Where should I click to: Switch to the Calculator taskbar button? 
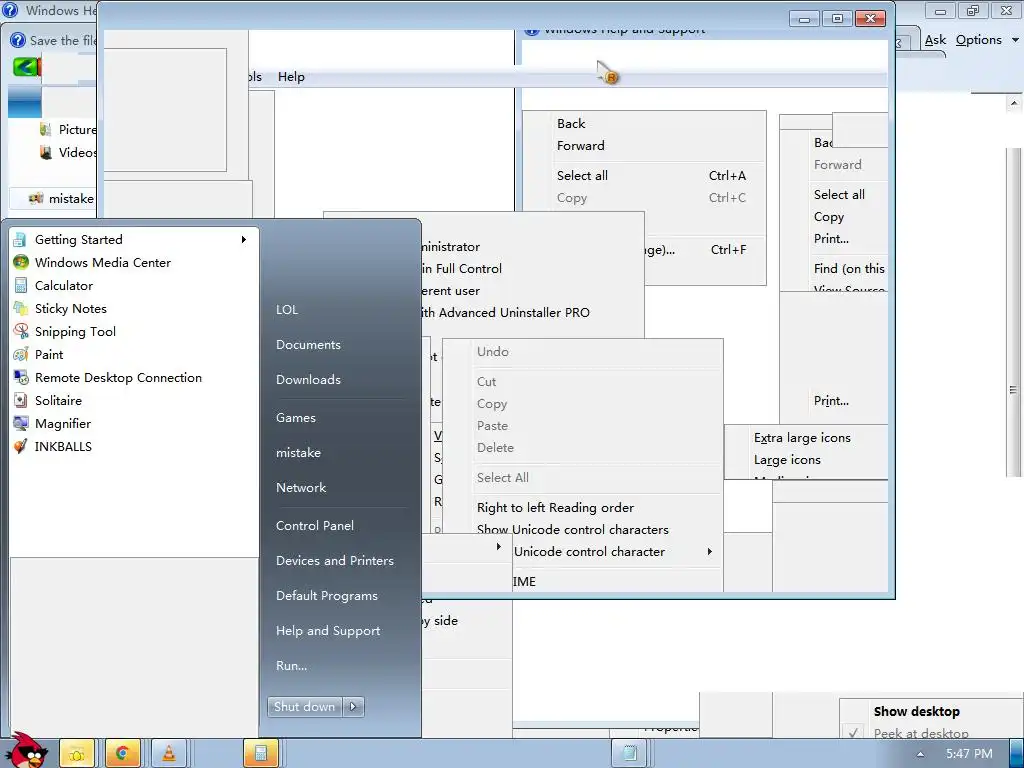261,754
